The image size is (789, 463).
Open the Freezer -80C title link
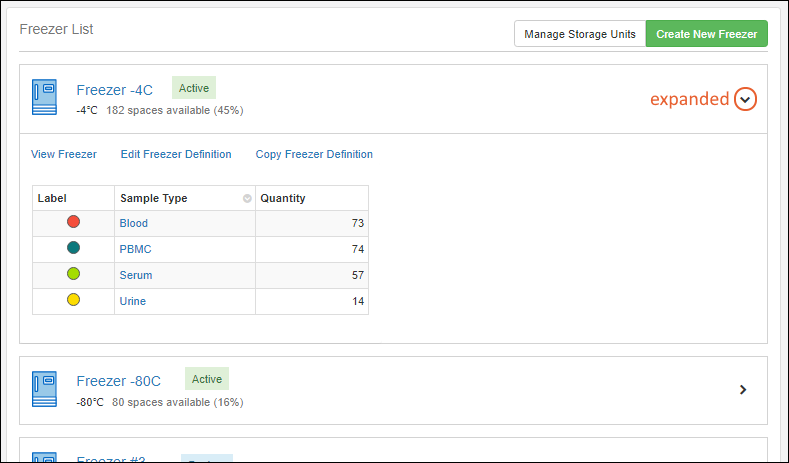(x=118, y=381)
